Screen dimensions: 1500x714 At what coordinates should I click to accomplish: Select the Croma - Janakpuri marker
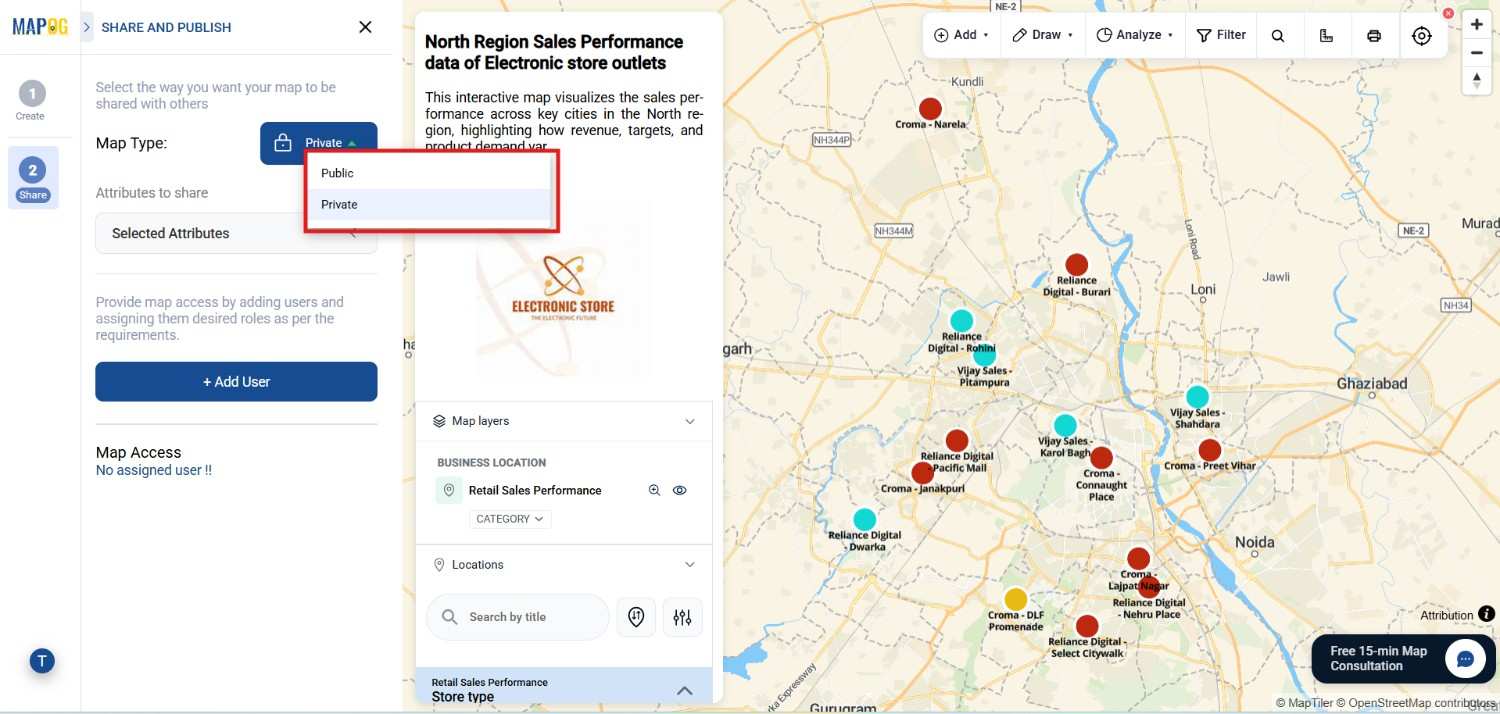pos(922,473)
